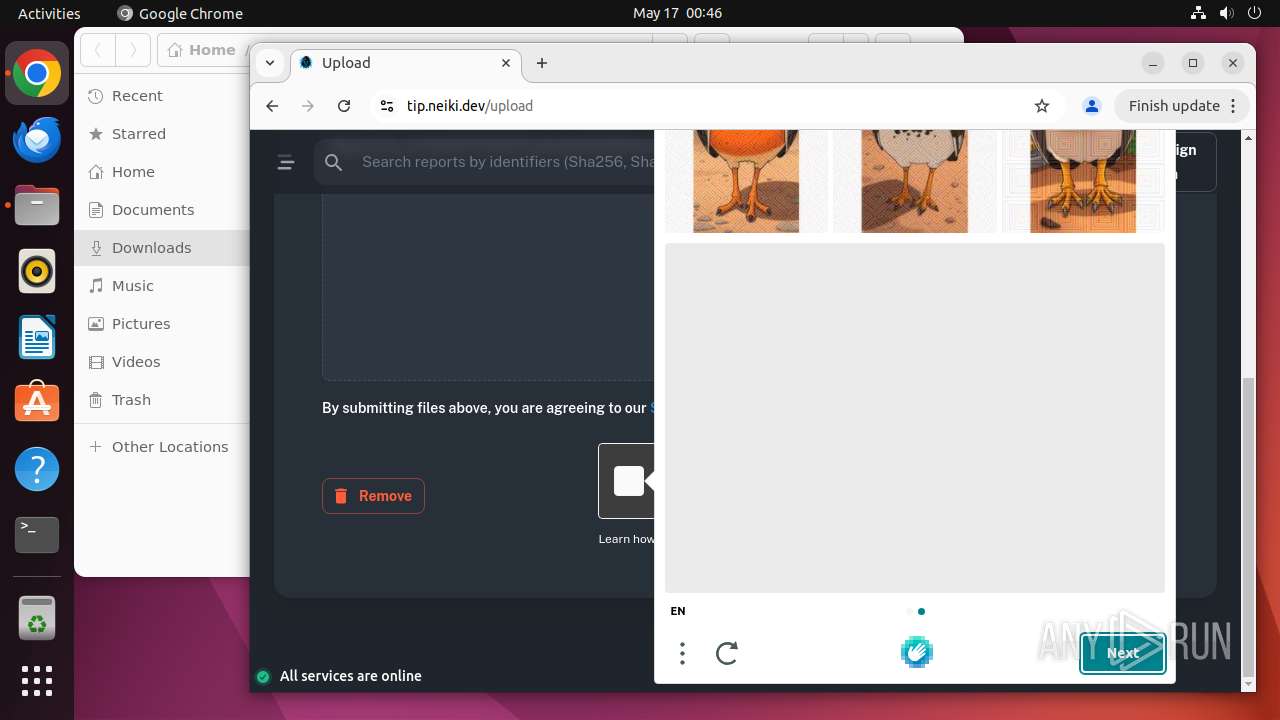The width and height of the screenshot is (1280, 720).
Task: Click Activities in the top bar
Action: pyautogui.click(x=49, y=13)
